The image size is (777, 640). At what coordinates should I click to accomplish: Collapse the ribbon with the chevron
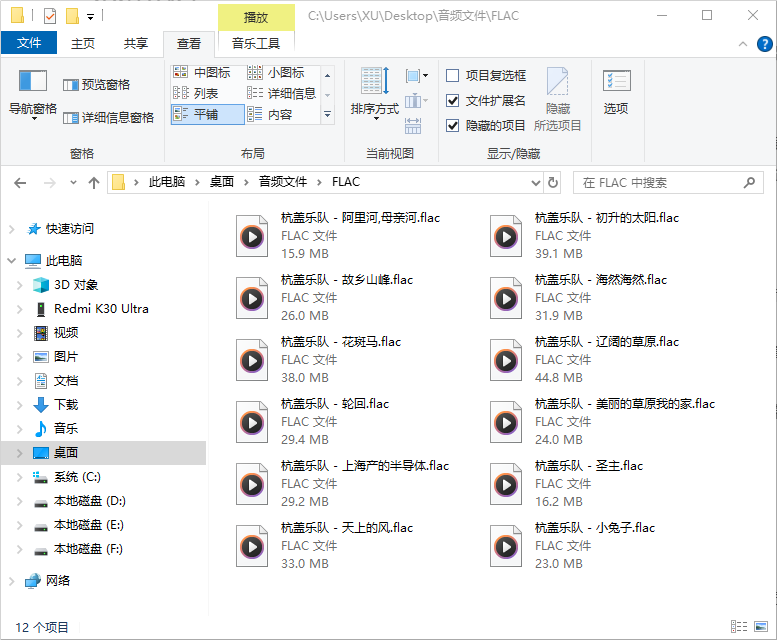point(742,44)
